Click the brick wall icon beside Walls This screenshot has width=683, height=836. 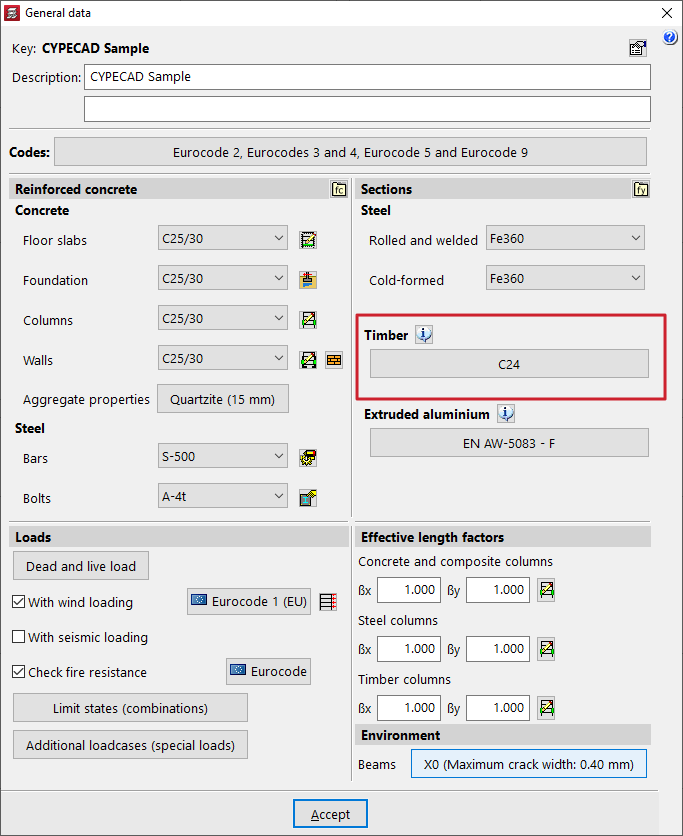pos(334,360)
